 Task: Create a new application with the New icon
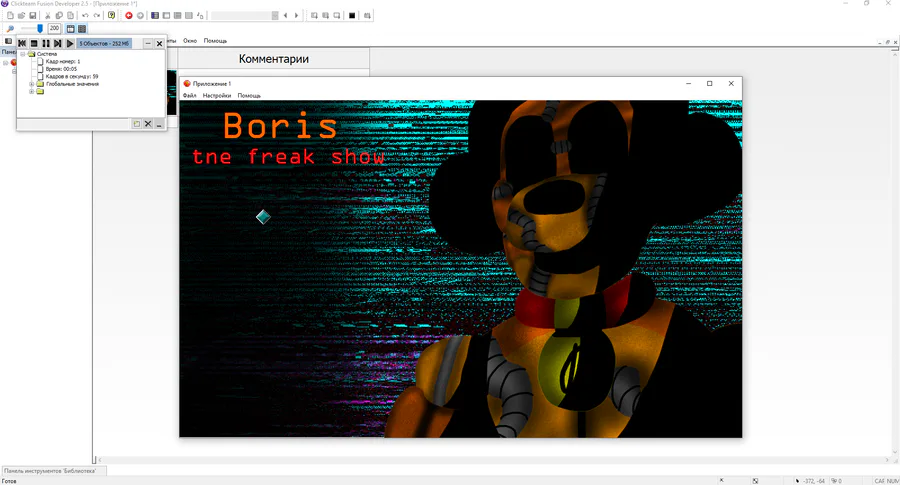(10, 15)
